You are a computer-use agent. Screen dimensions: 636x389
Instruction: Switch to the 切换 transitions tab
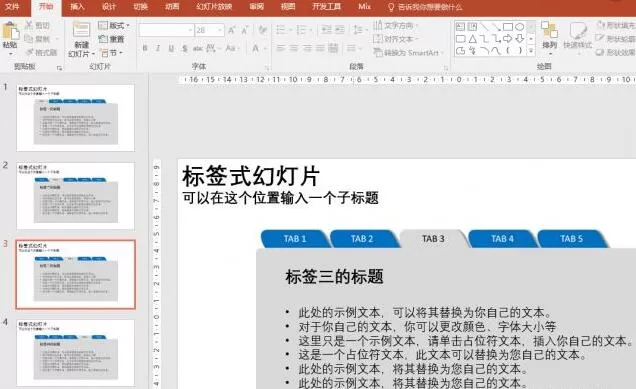pos(140,6)
